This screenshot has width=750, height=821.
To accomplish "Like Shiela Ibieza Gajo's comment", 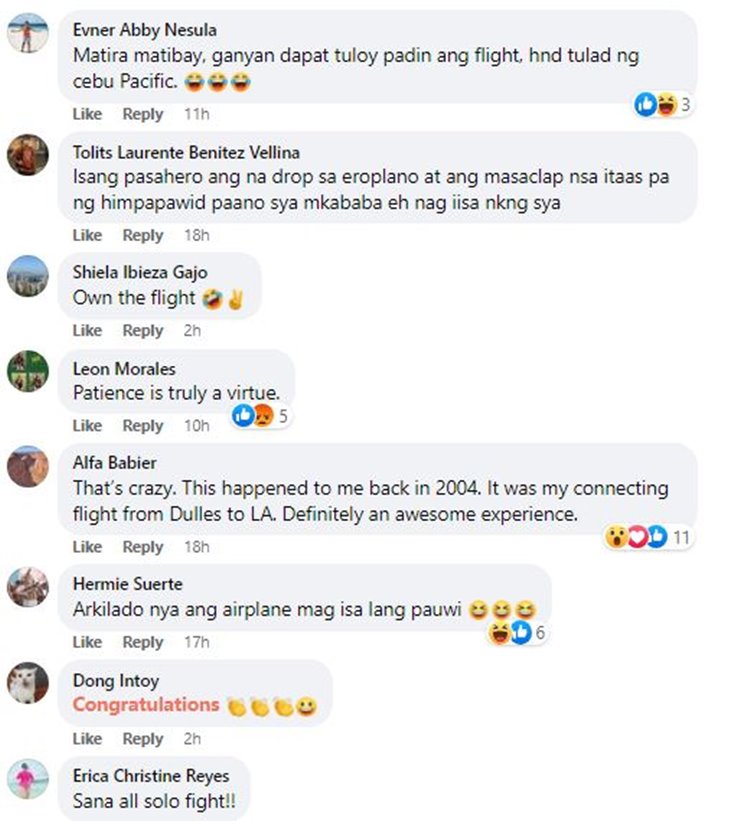I will [x=87, y=330].
